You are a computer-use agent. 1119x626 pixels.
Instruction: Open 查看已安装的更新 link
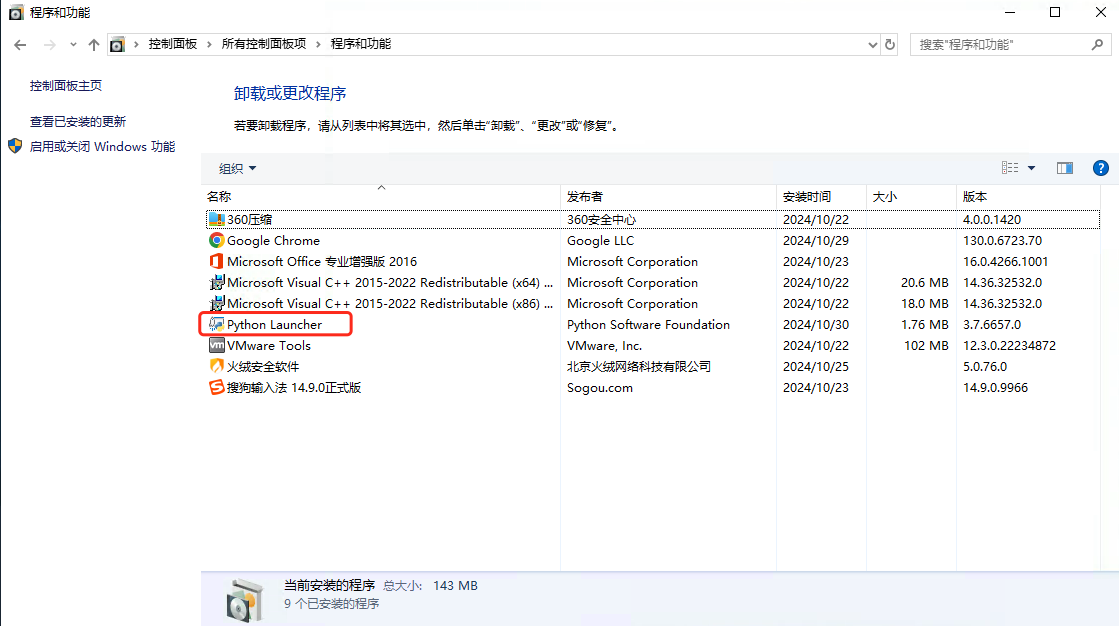(78, 121)
